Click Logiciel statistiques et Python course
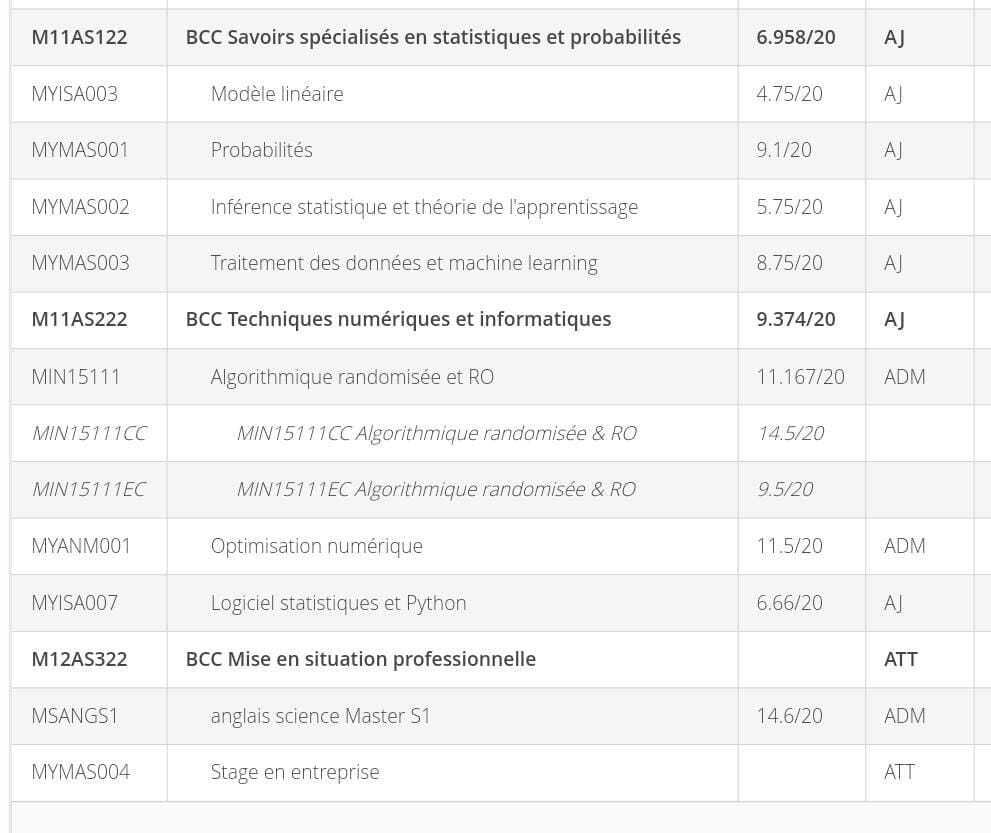Image resolution: width=991 pixels, height=833 pixels. (x=338, y=603)
